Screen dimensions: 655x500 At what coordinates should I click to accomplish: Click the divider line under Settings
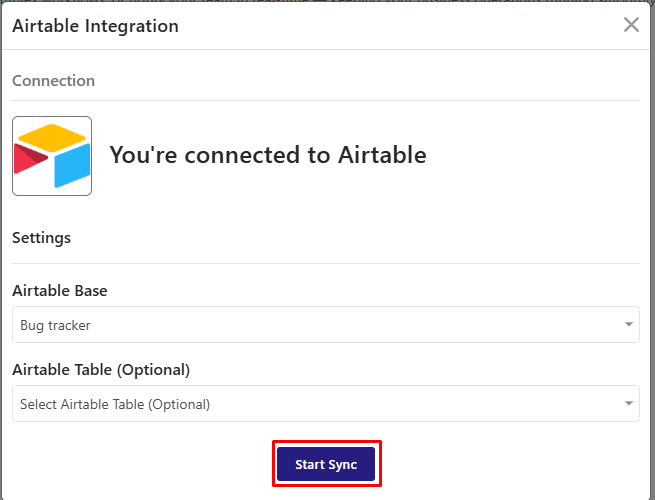pos(326,263)
